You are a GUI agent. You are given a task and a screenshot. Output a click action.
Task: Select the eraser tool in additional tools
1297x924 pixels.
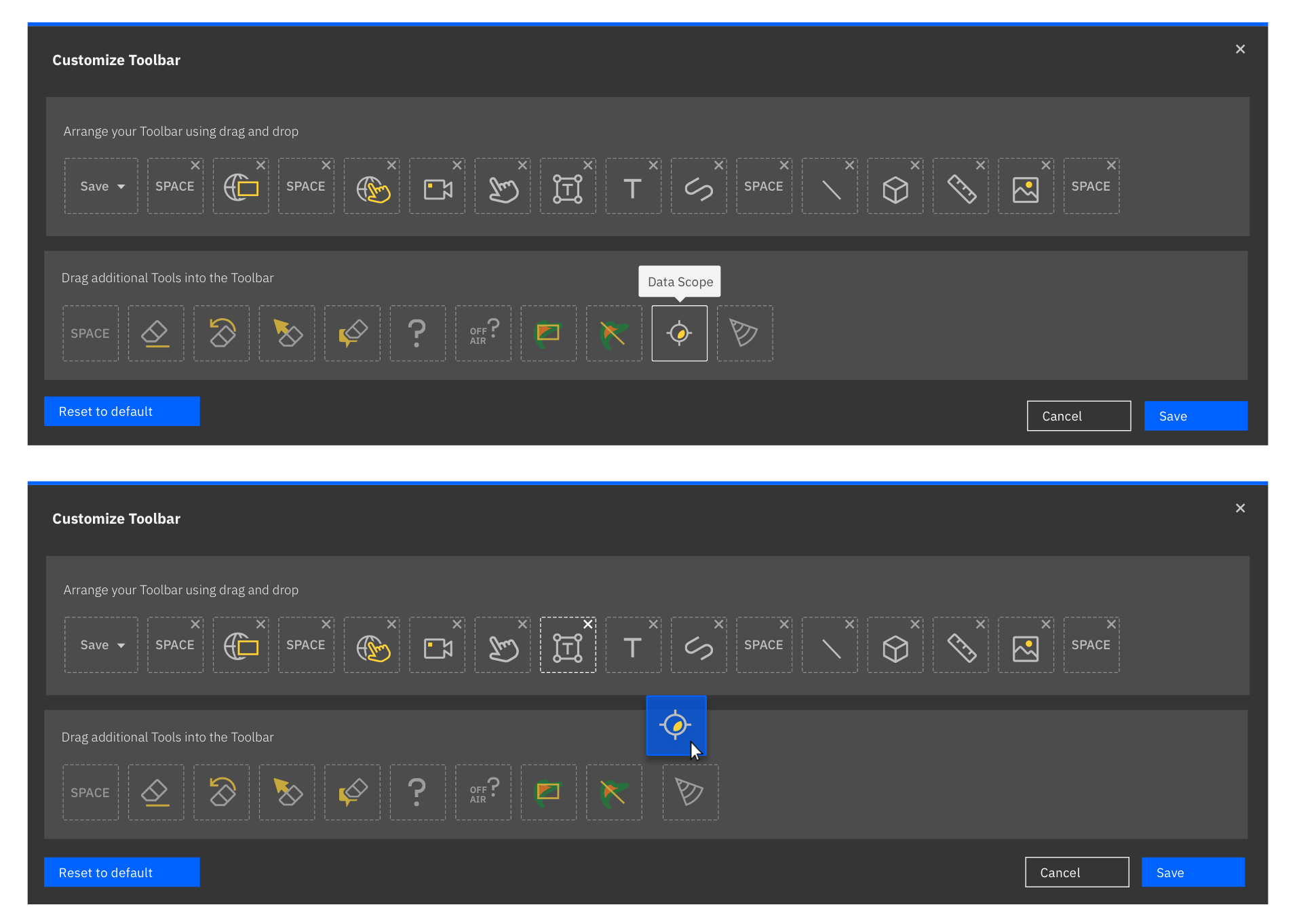coord(156,333)
